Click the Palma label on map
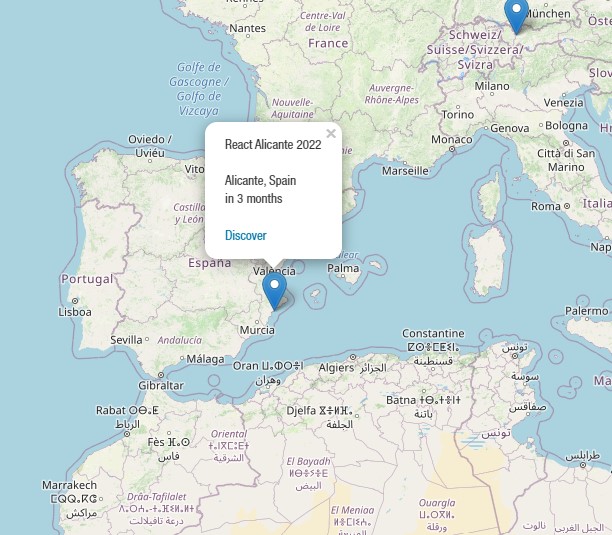 coord(343,268)
